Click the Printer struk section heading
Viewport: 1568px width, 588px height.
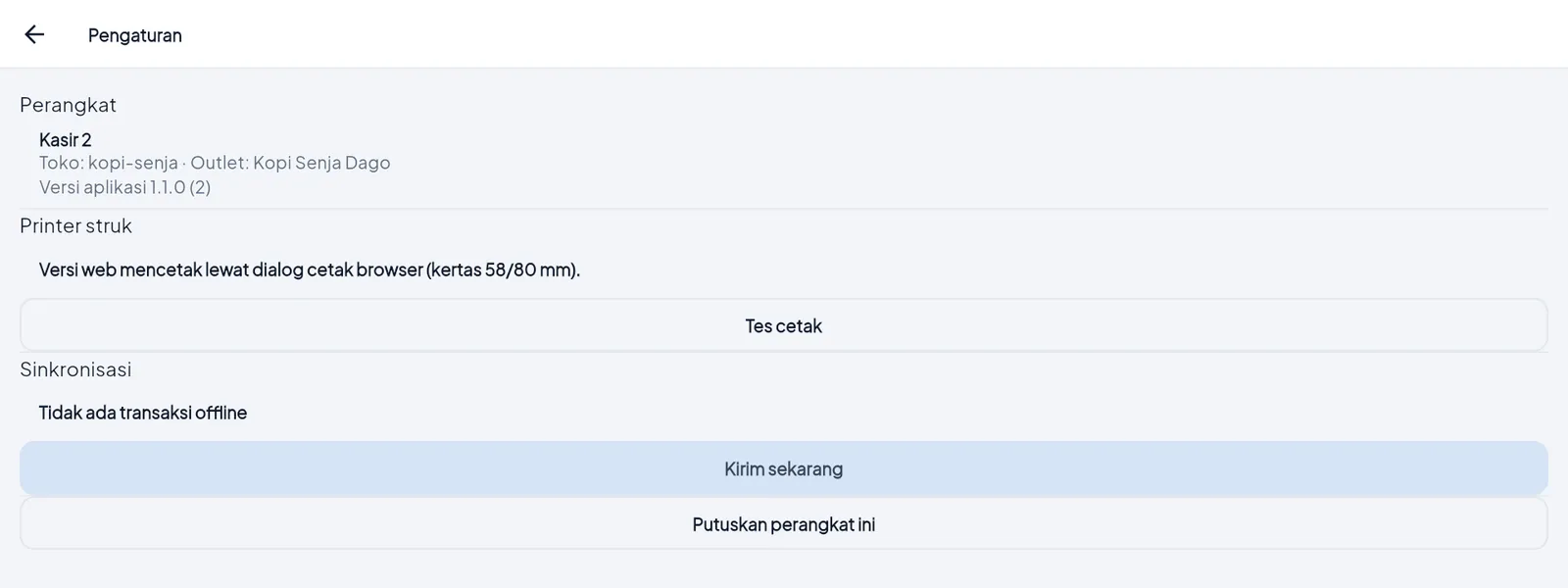tap(75, 225)
